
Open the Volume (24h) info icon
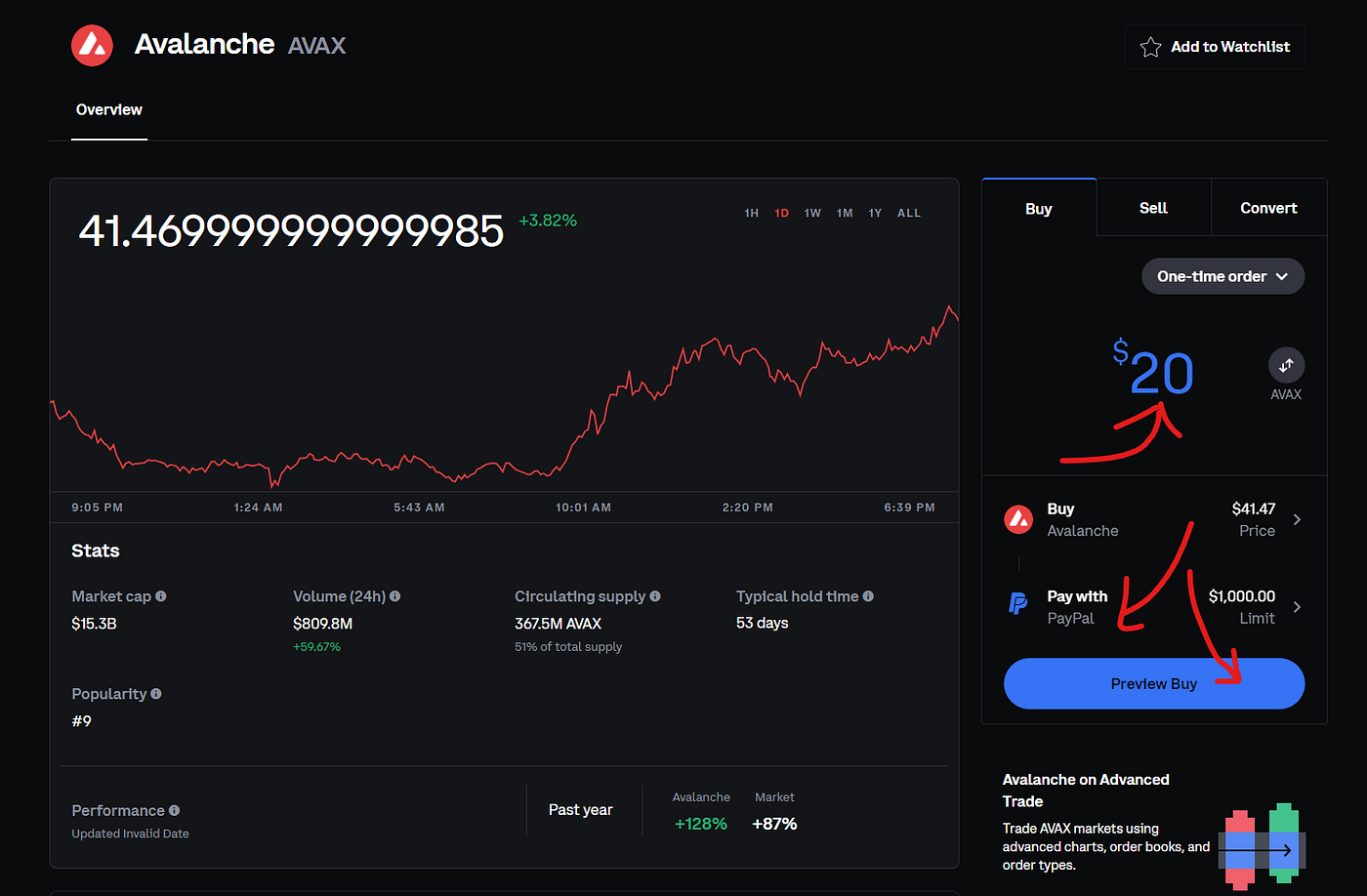394,596
